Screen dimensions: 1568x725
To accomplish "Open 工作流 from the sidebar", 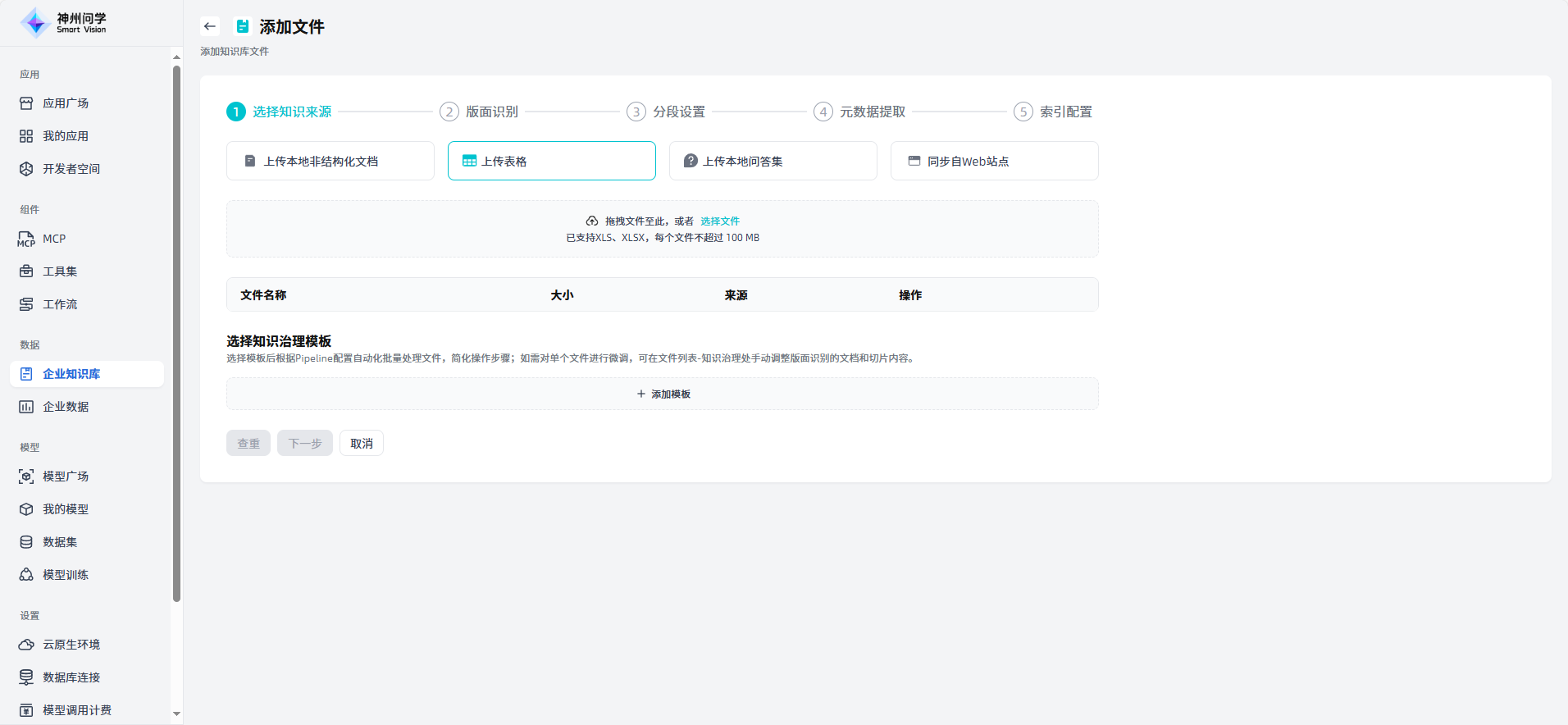I will coord(60,304).
